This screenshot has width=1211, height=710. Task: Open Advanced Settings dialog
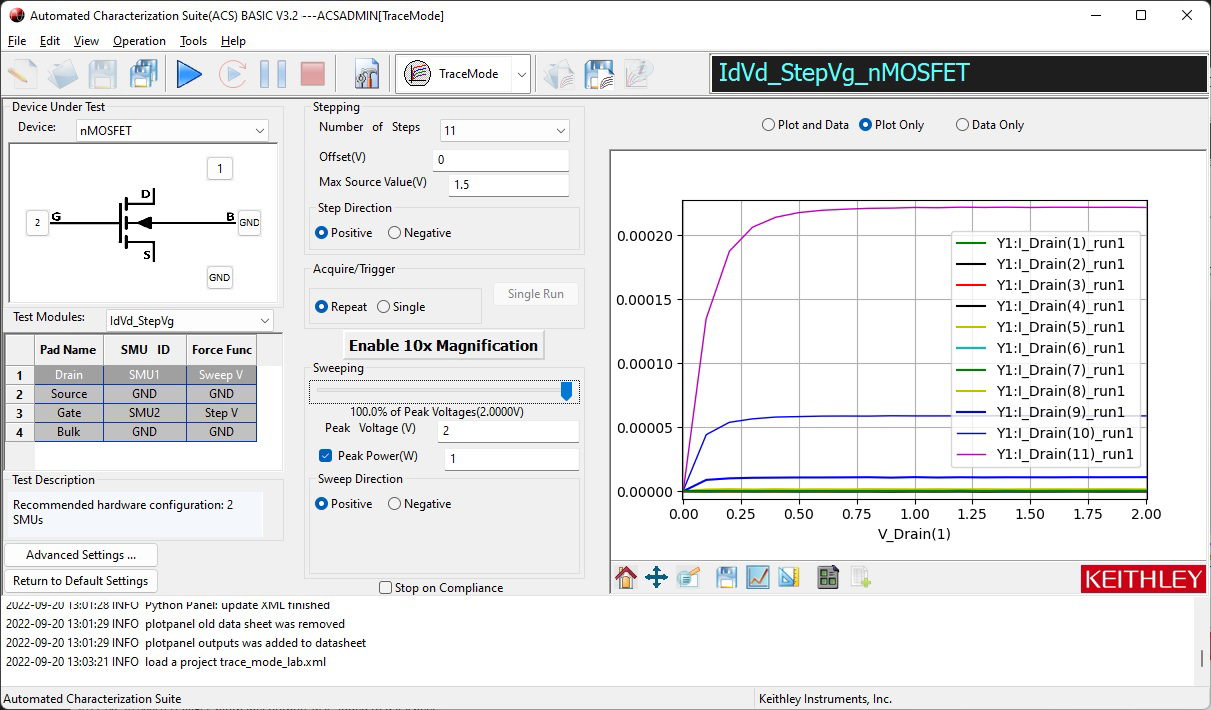click(x=81, y=555)
